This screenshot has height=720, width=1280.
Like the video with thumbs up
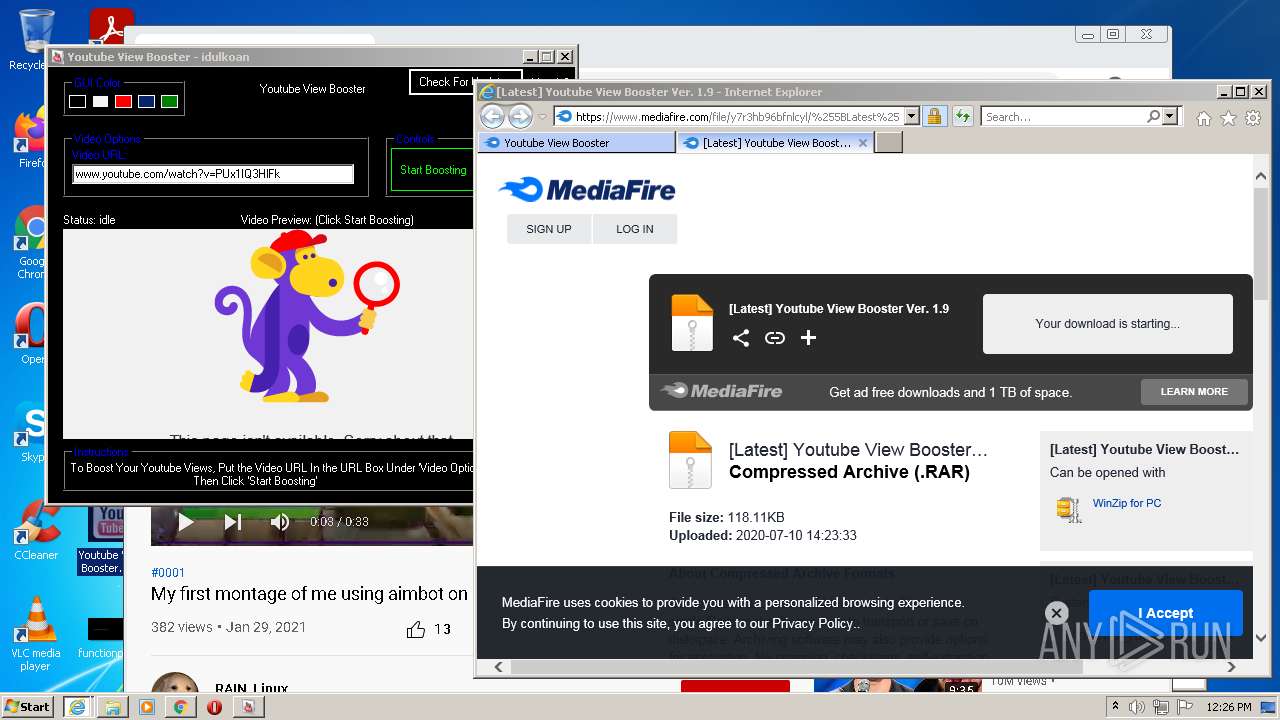coord(416,629)
